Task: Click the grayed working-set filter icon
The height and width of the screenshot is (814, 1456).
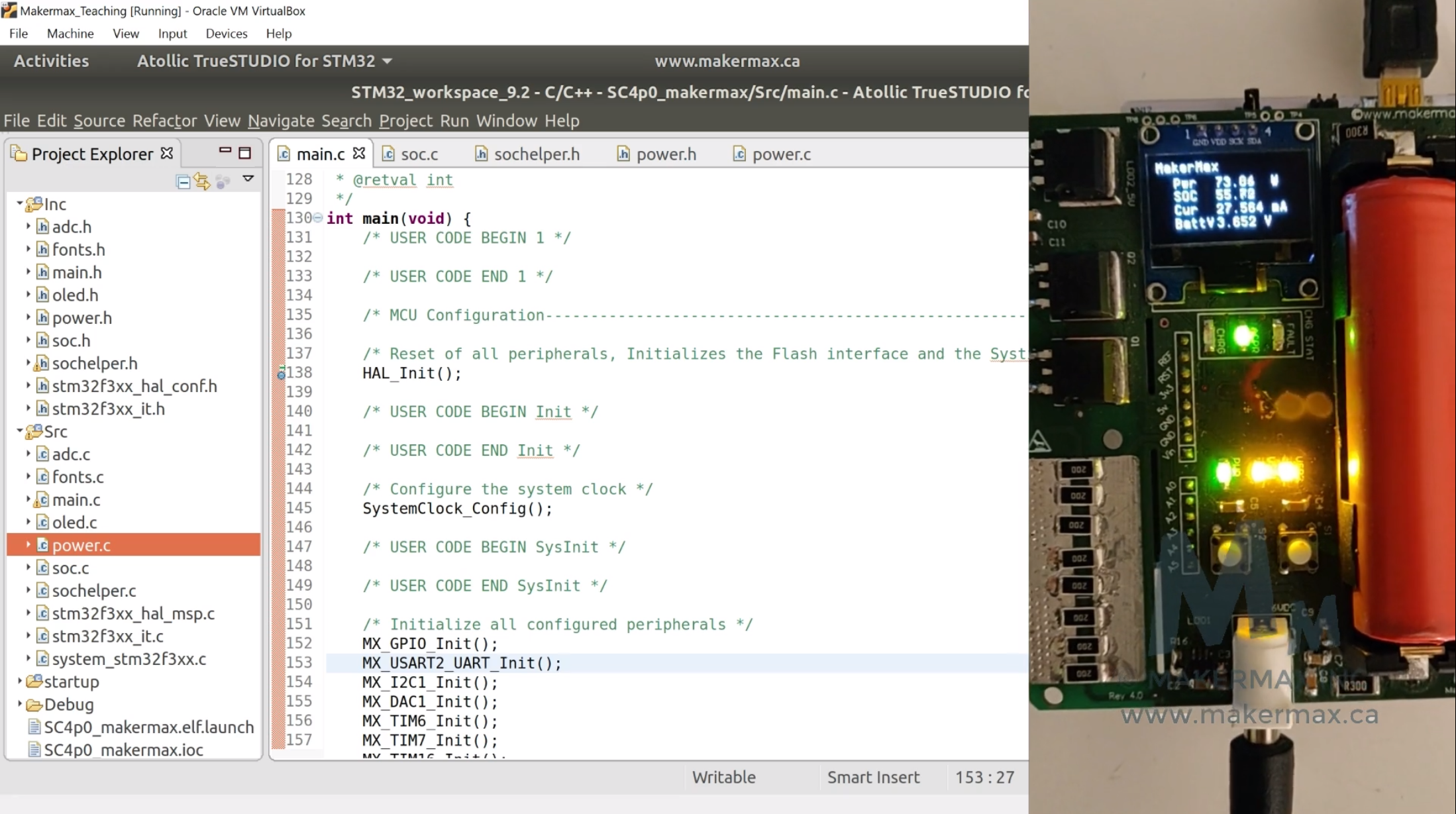Action: (223, 181)
